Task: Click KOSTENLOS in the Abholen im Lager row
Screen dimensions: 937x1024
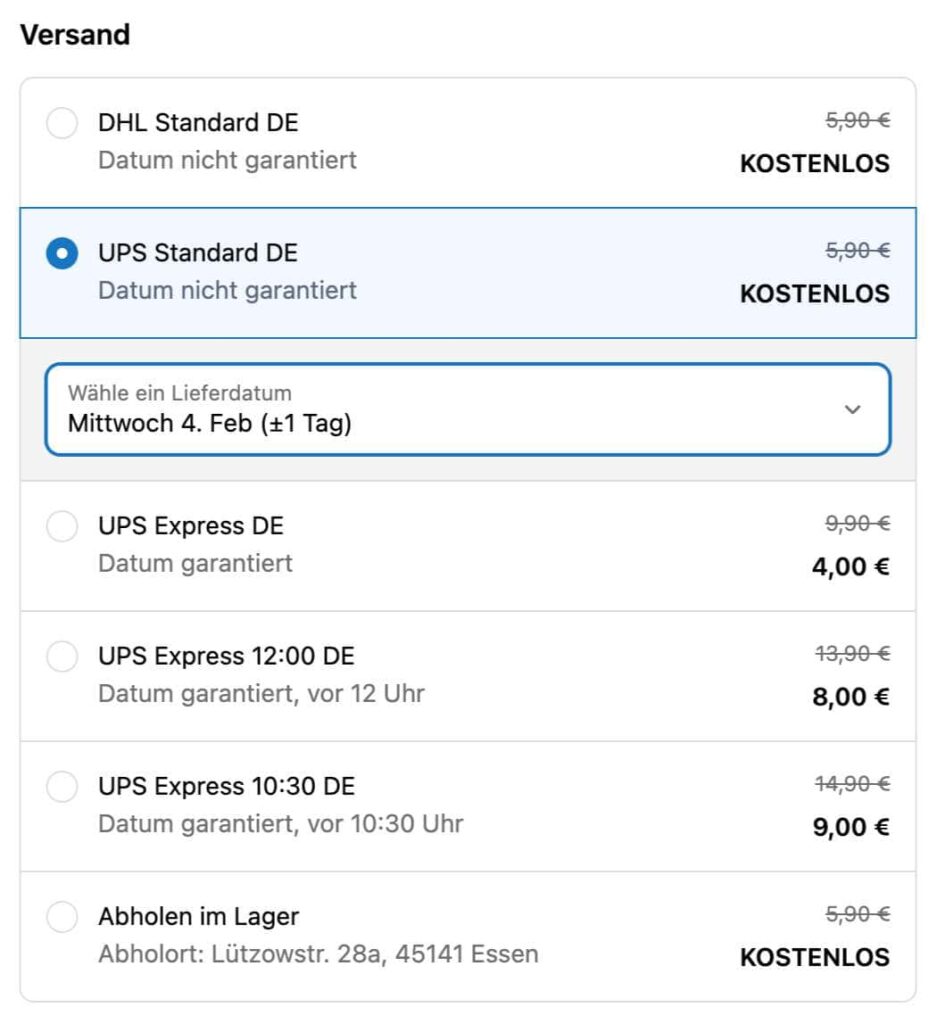Action: 814,957
